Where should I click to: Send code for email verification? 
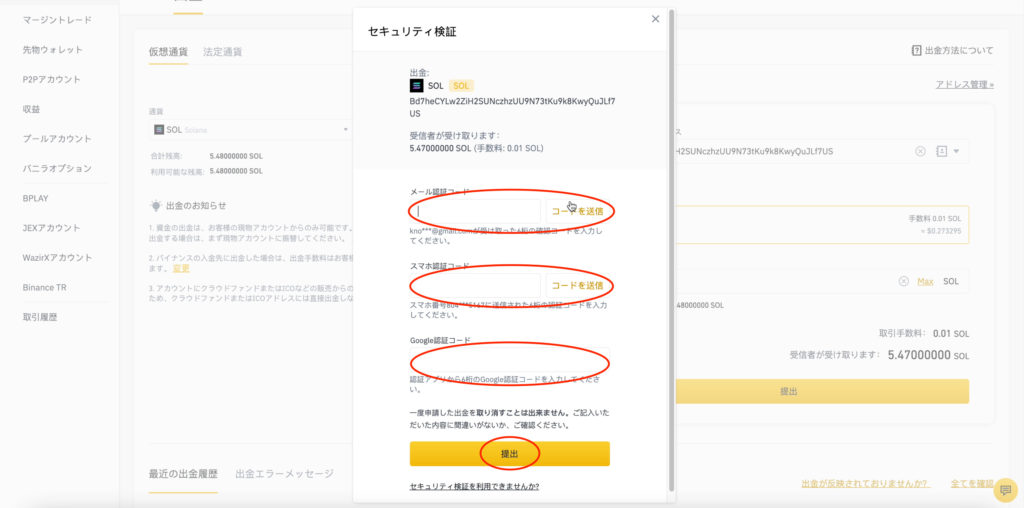coord(578,212)
